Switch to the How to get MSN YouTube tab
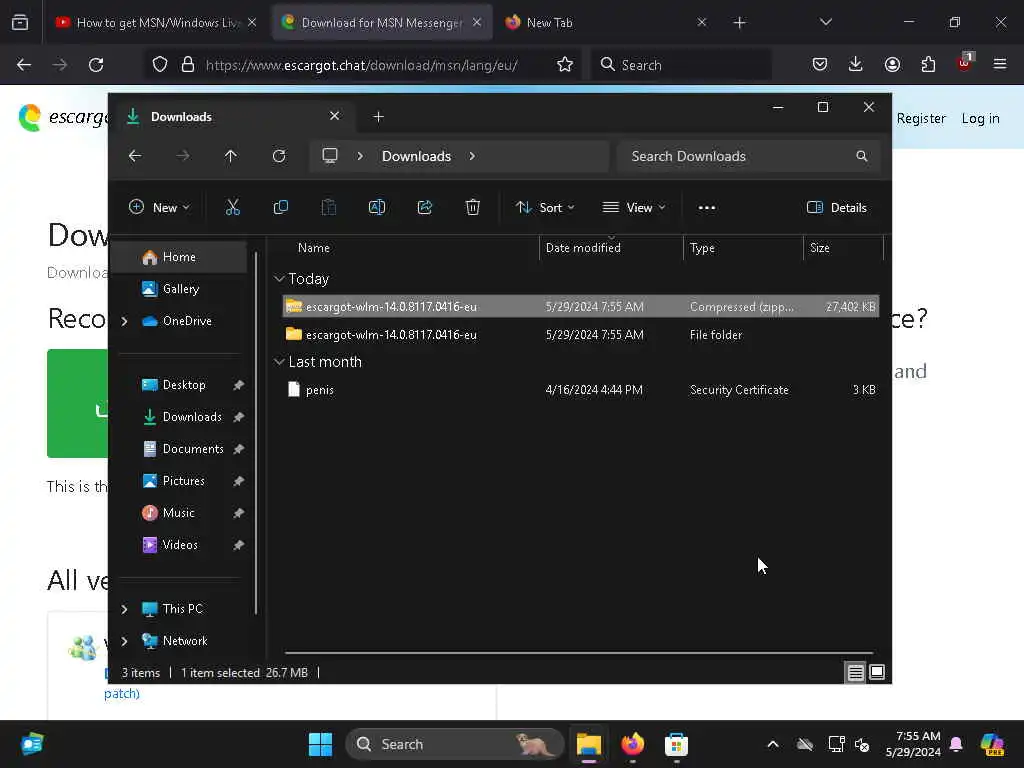Screen dimensions: 1024x768 tap(155, 23)
